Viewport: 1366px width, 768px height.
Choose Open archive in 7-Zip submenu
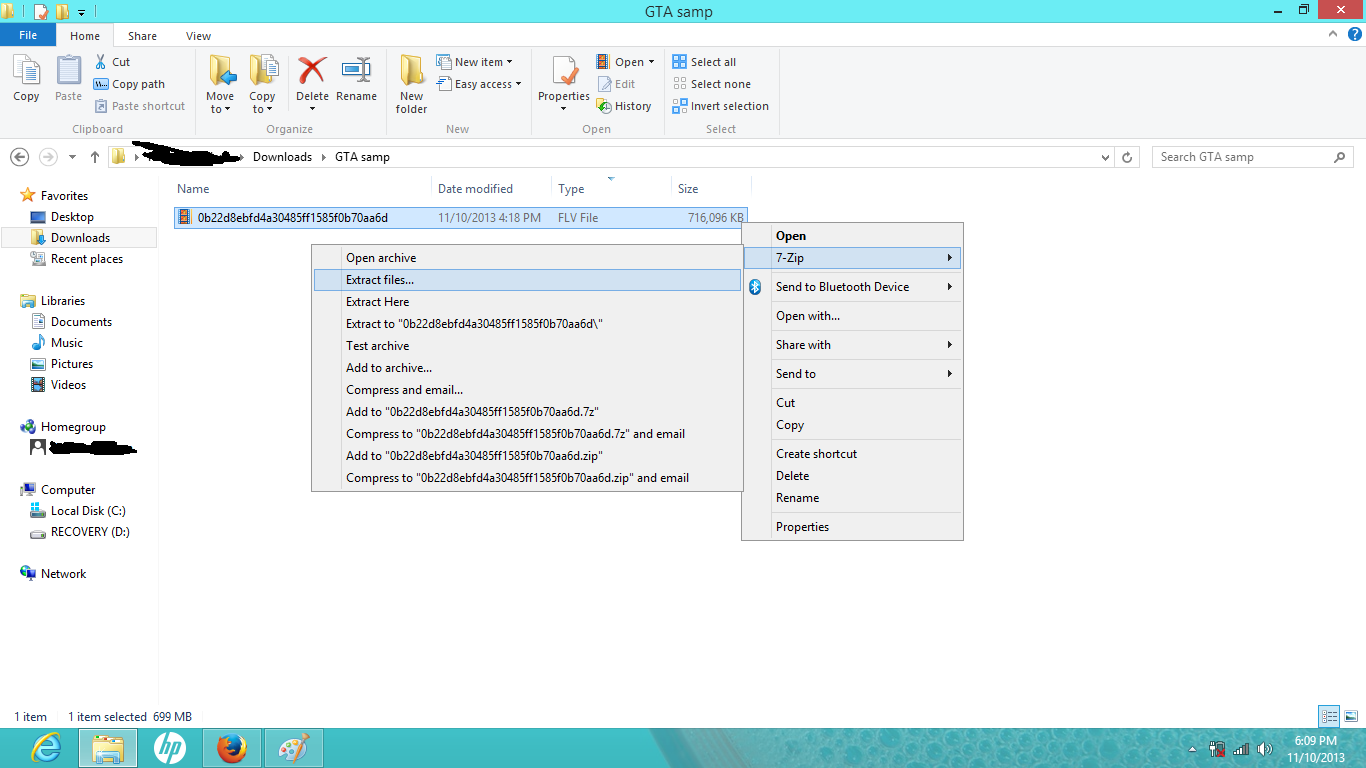tap(527, 258)
